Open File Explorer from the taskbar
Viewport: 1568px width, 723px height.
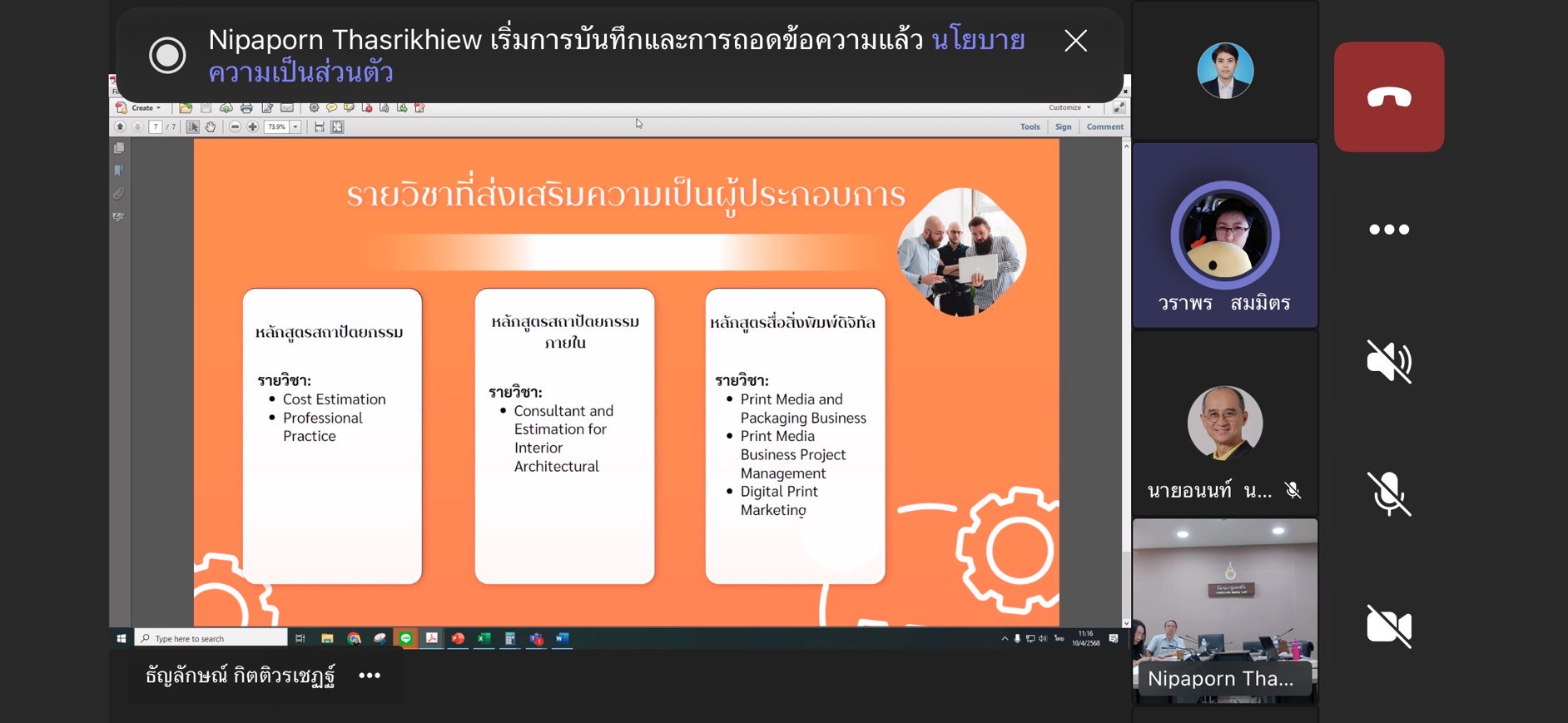327,638
